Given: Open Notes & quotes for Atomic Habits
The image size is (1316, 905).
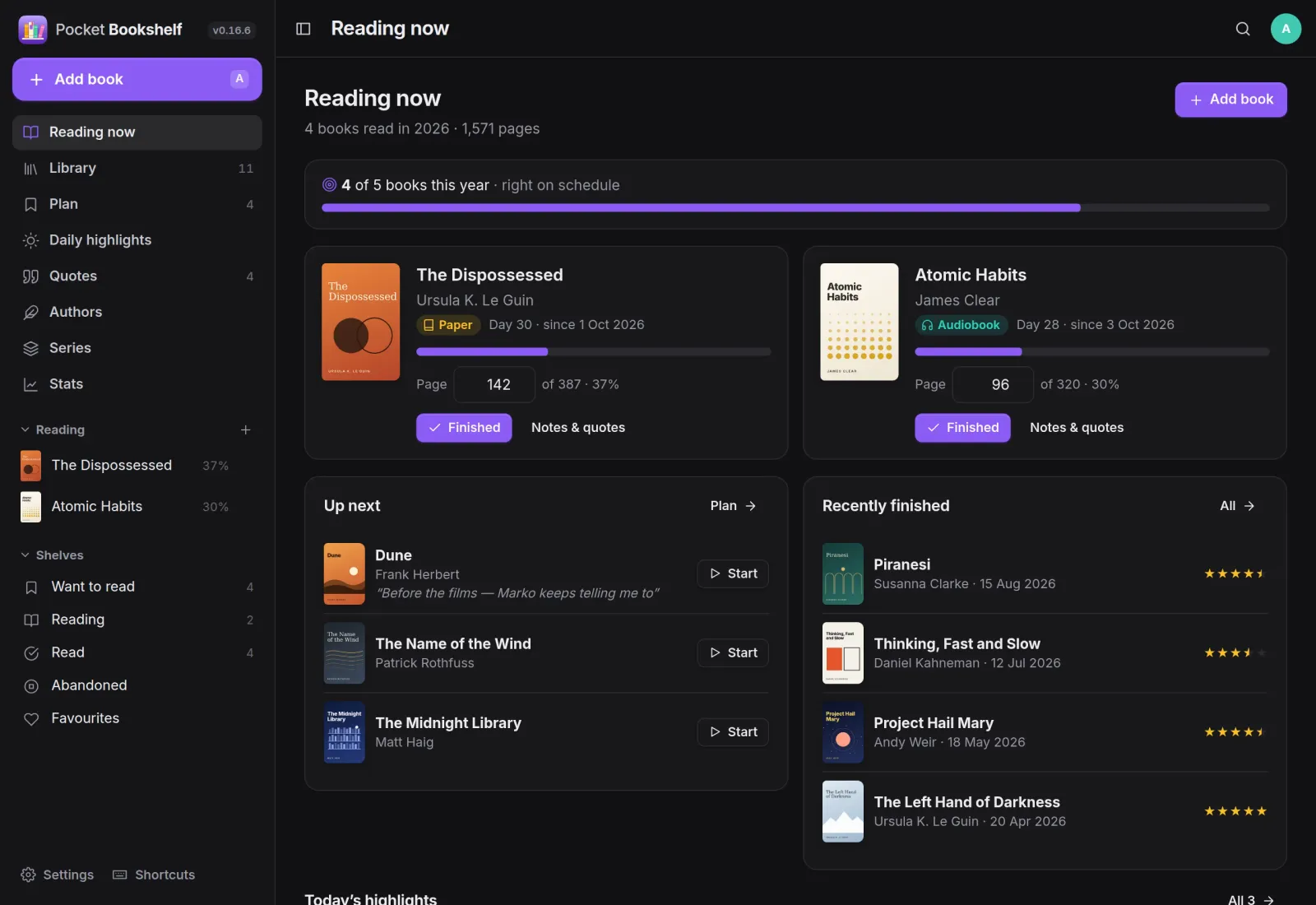Looking at the screenshot, I should click(1077, 428).
